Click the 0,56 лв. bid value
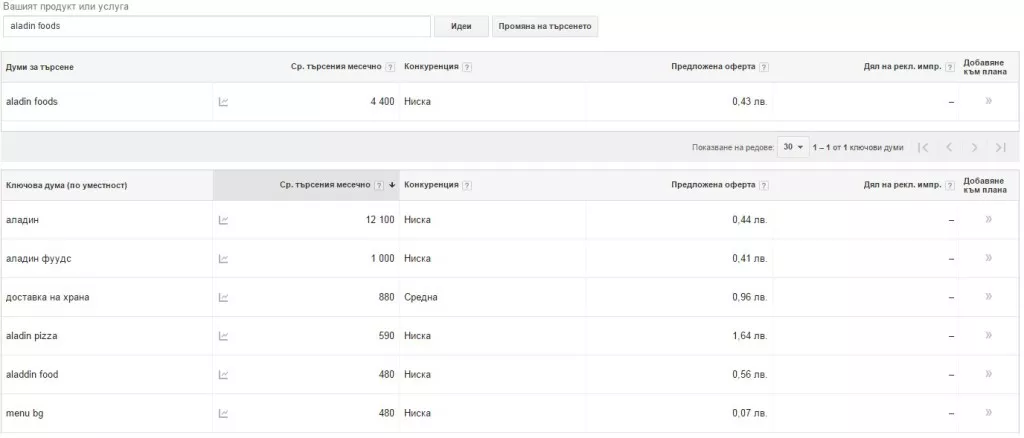The height and width of the screenshot is (438, 1024). point(750,375)
